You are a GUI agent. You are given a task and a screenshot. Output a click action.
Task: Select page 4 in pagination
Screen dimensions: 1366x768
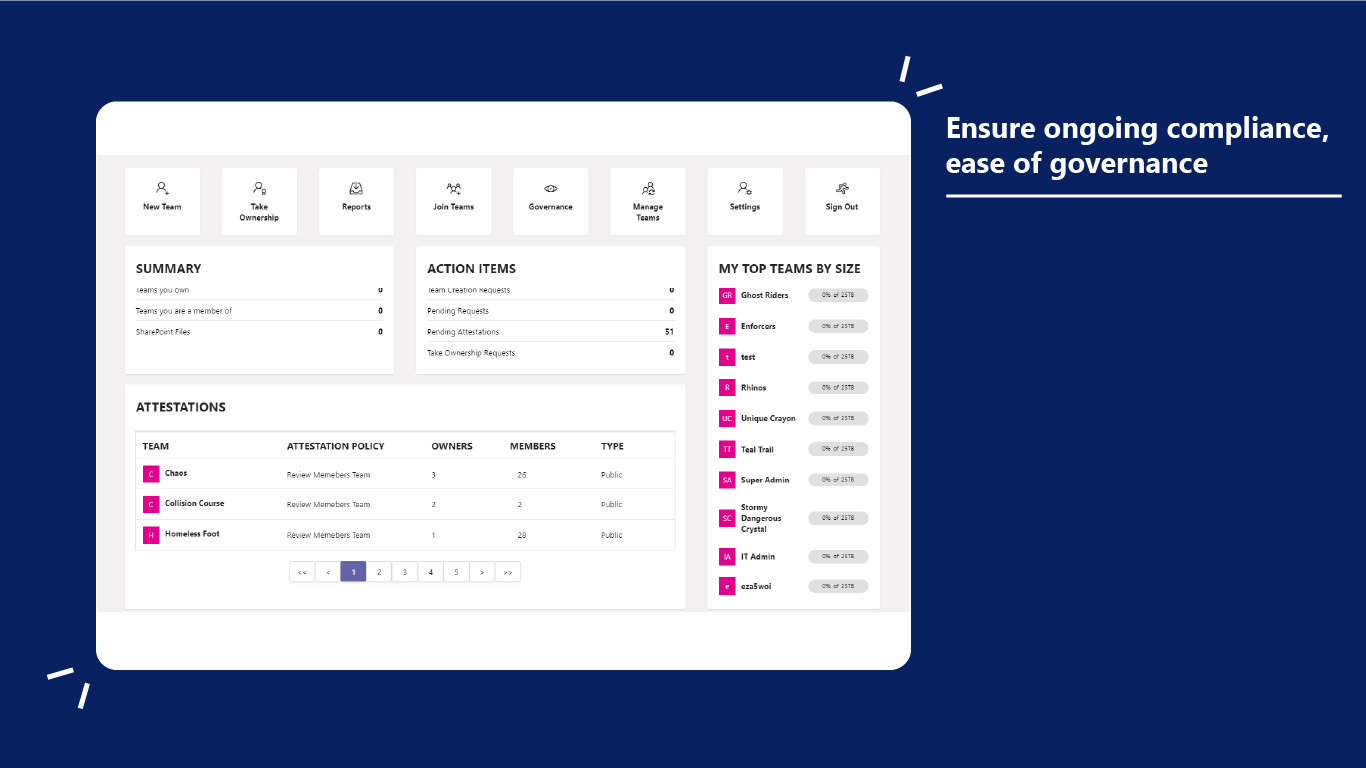pyautogui.click(x=431, y=572)
